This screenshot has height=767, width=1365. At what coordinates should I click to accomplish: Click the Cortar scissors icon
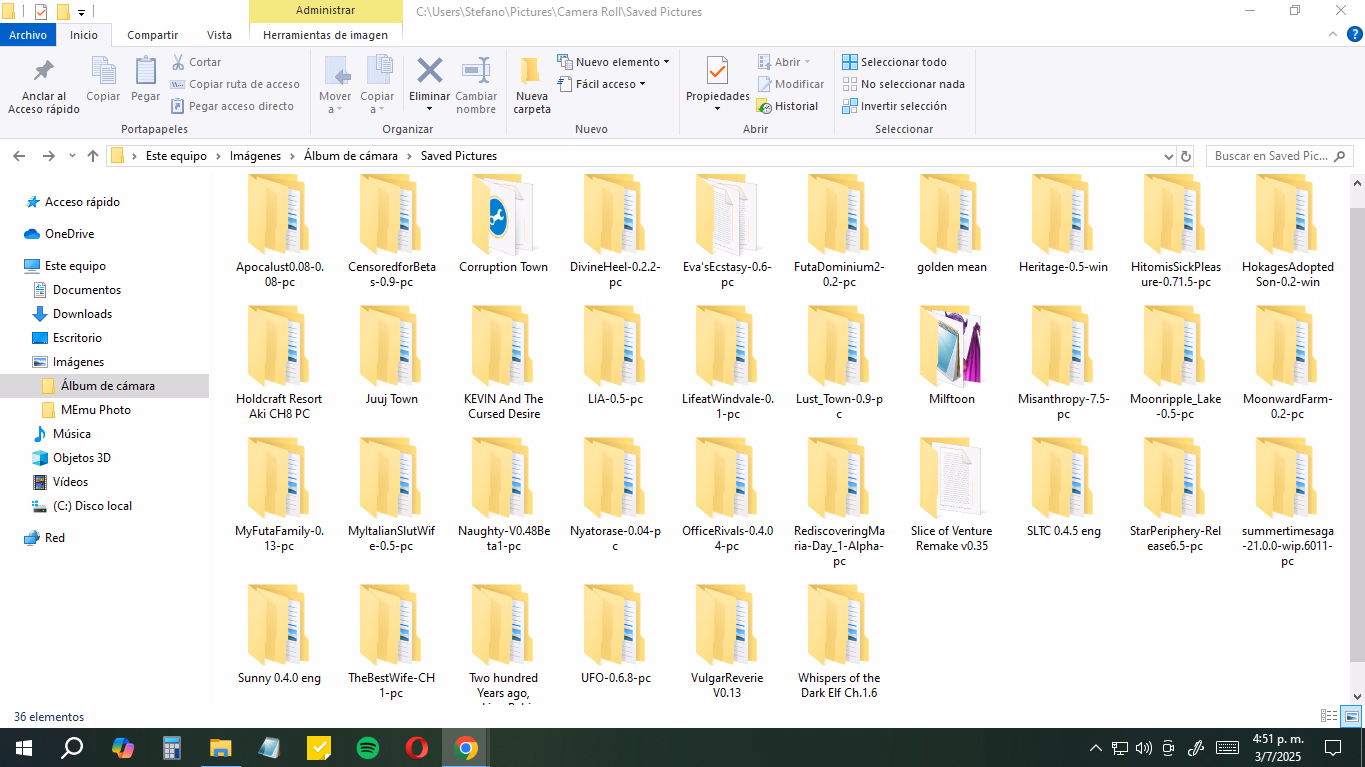179,62
